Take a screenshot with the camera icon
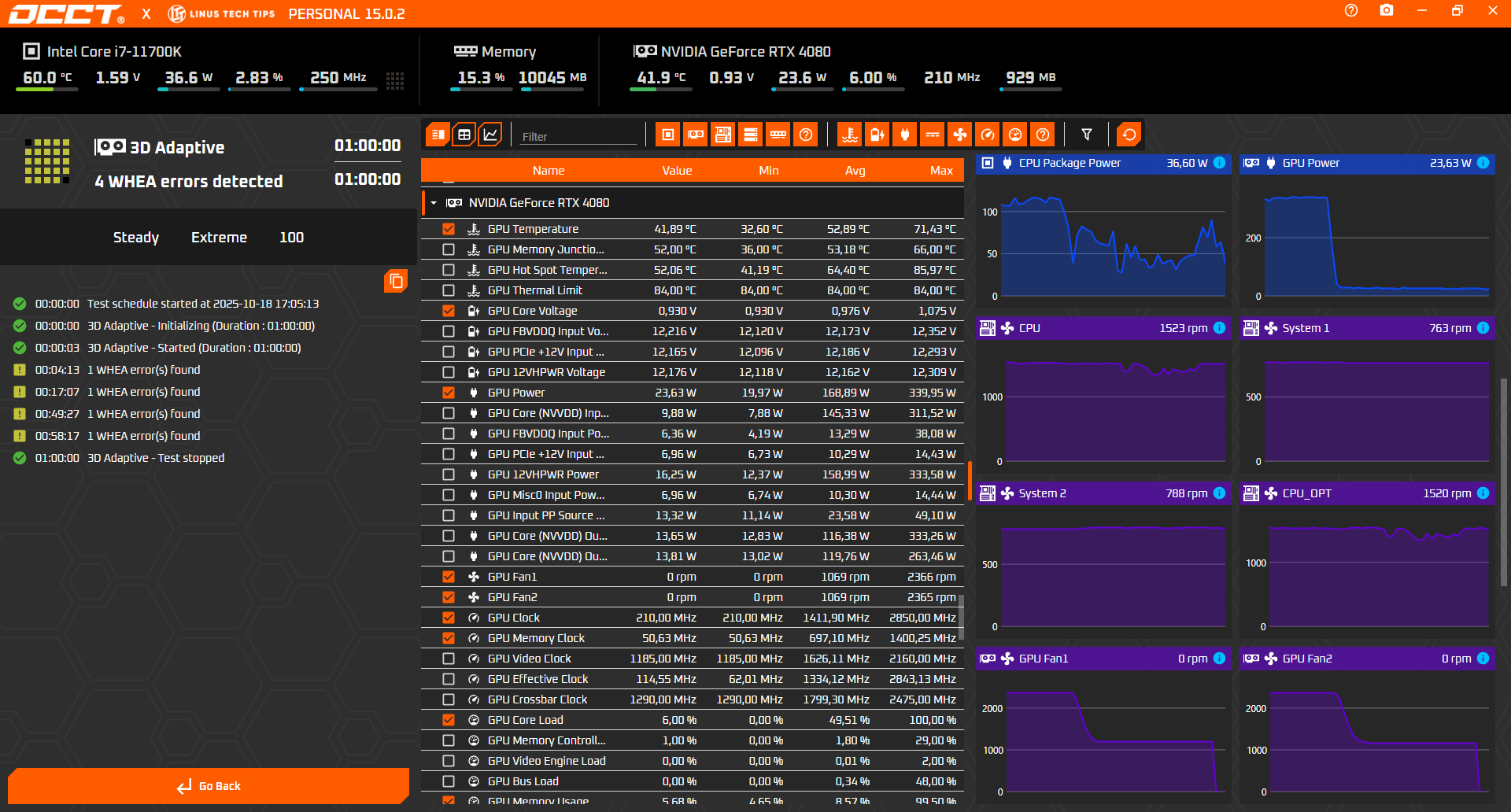The image size is (1511, 812). [1387, 11]
